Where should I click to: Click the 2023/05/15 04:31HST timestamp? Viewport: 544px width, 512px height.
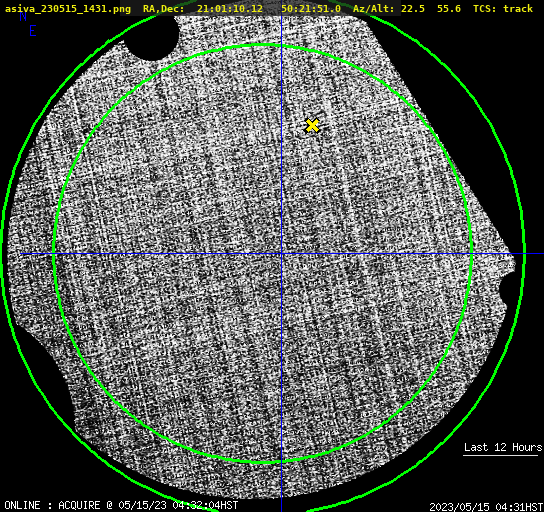click(x=486, y=506)
